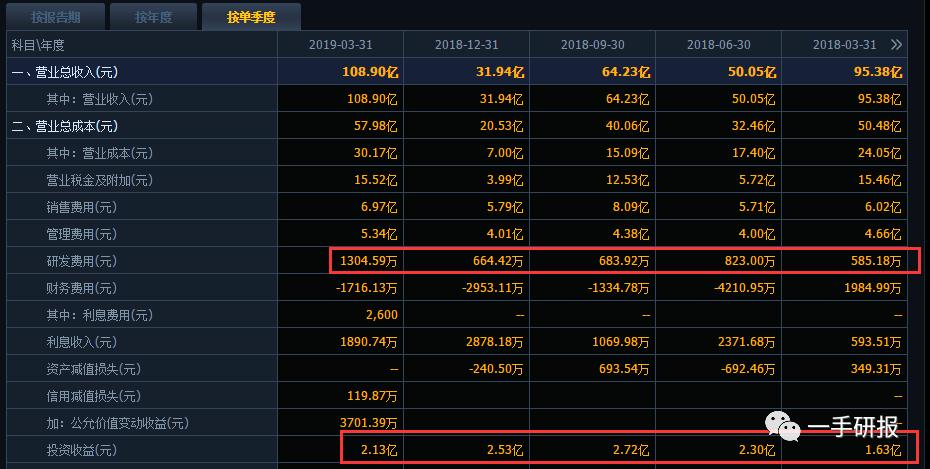Viewport: 930px width, 469px height.
Task: Click the 加：公允价值变动收益(元) row label
Action: (117, 423)
